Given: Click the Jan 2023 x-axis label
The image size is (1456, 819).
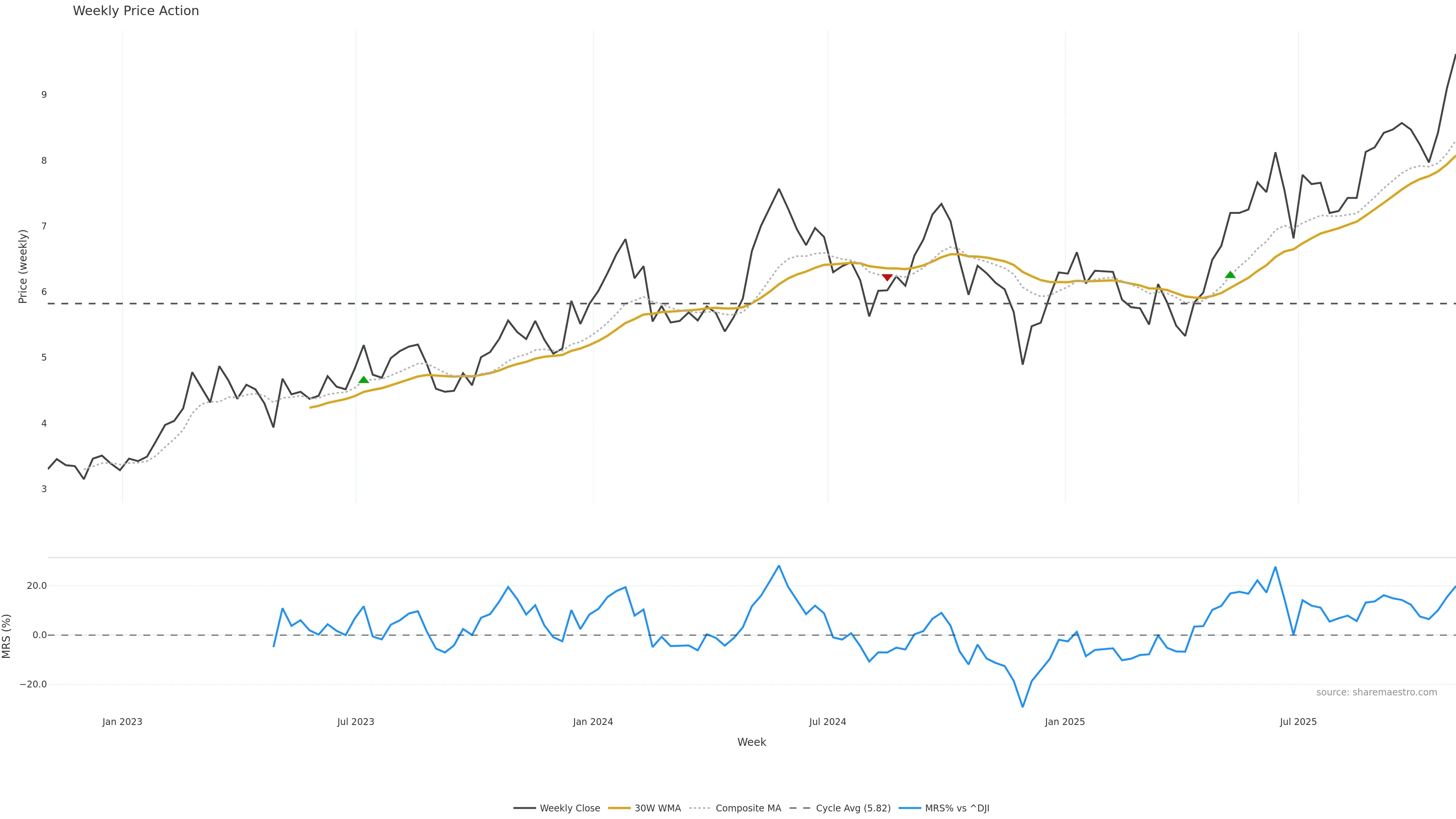Looking at the screenshot, I should tap(122, 722).
